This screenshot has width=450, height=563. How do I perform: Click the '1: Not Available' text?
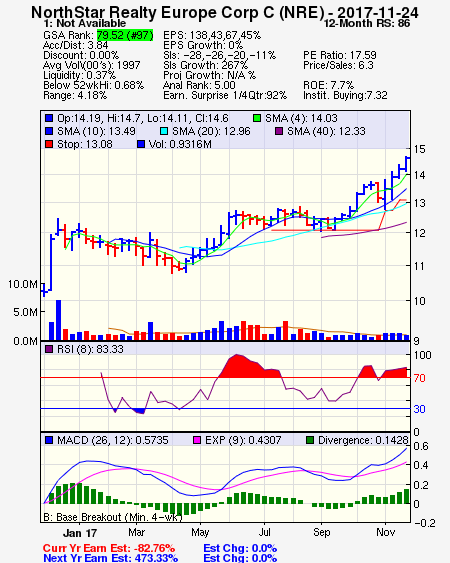(85, 23)
